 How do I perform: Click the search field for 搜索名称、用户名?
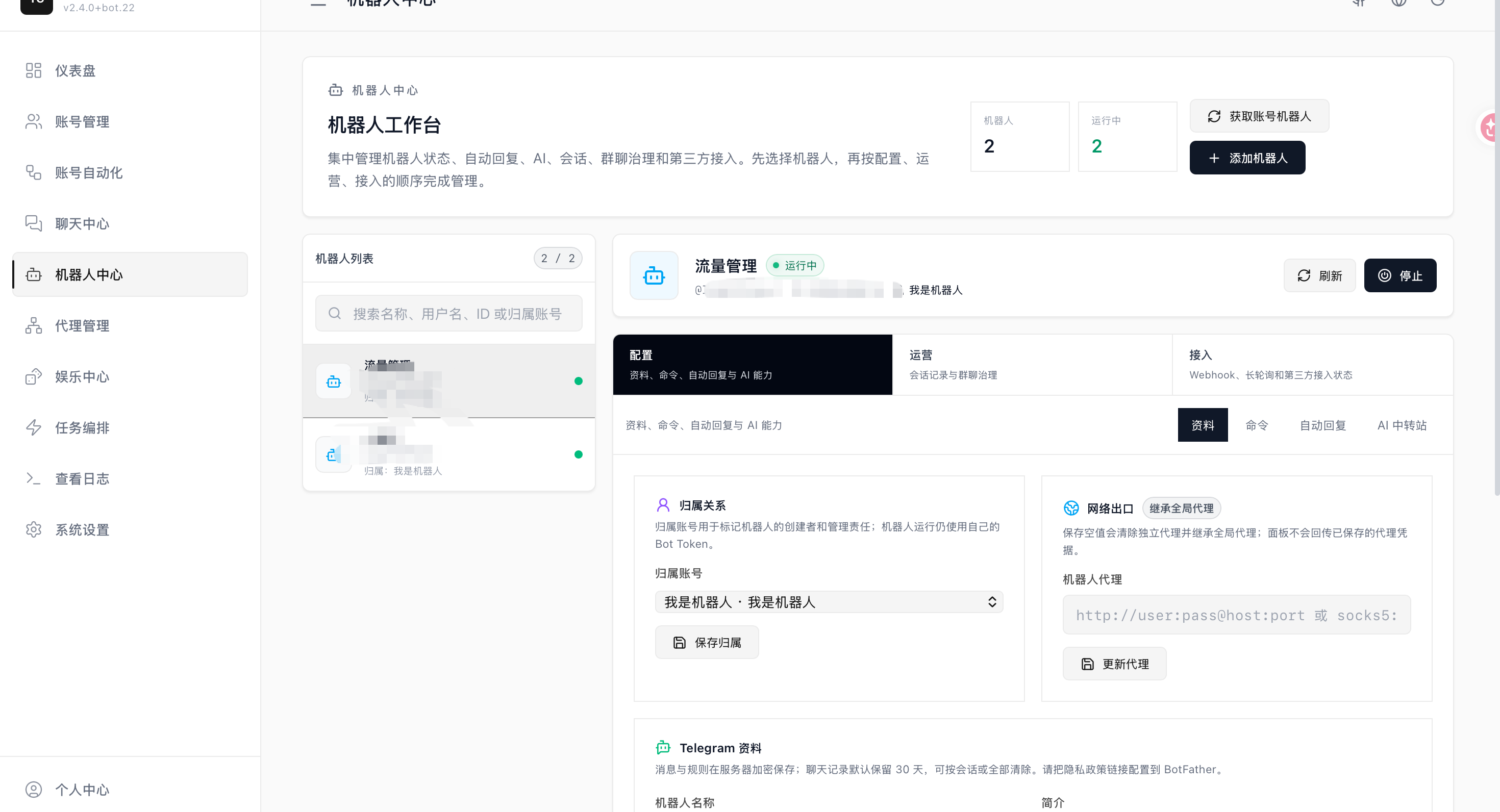point(448,314)
